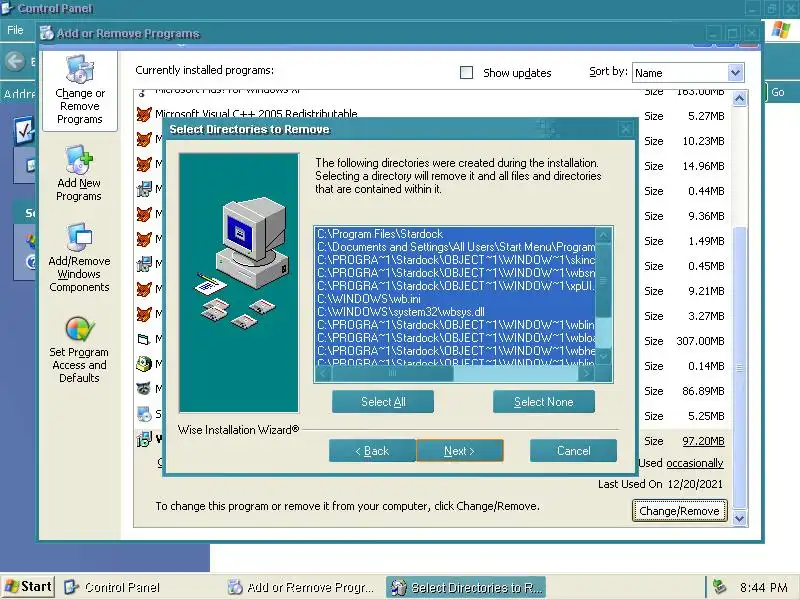Open Add New Programs section
This screenshot has height=600, width=800.
(x=79, y=174)
